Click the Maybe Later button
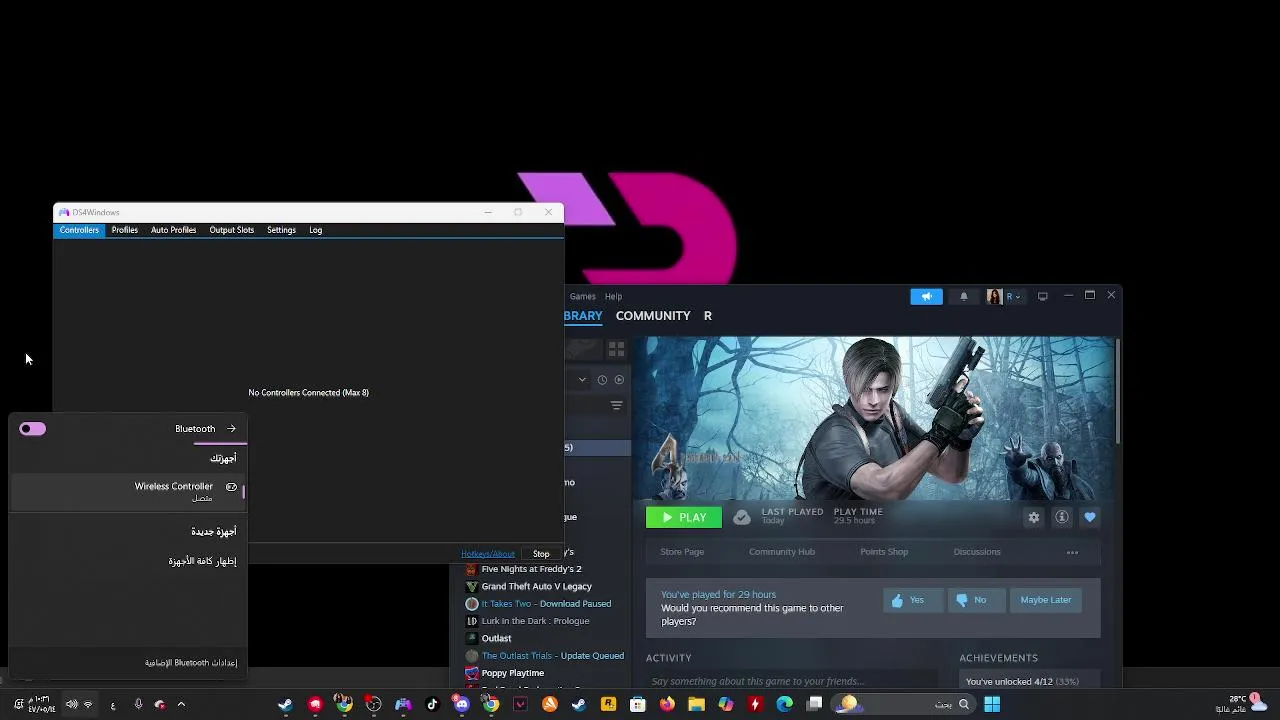The height and width of the screenshot is (720, 1280). coord(1046,600)
